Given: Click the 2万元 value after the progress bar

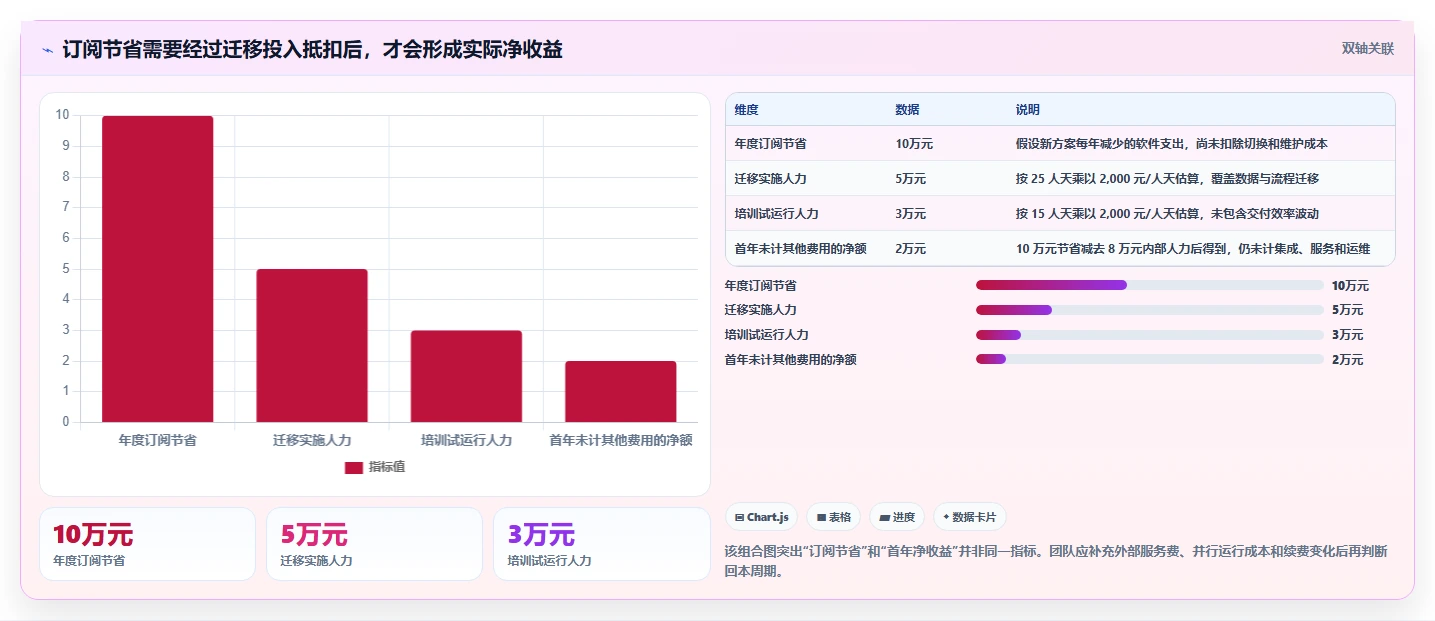Looking at the screenshot, I should [1347, 359].
